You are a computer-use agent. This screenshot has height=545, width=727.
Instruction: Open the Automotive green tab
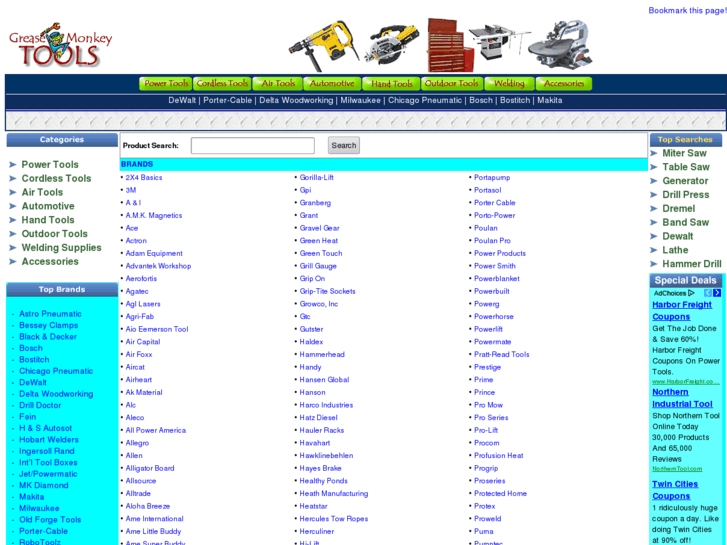[x=332, y=83]
